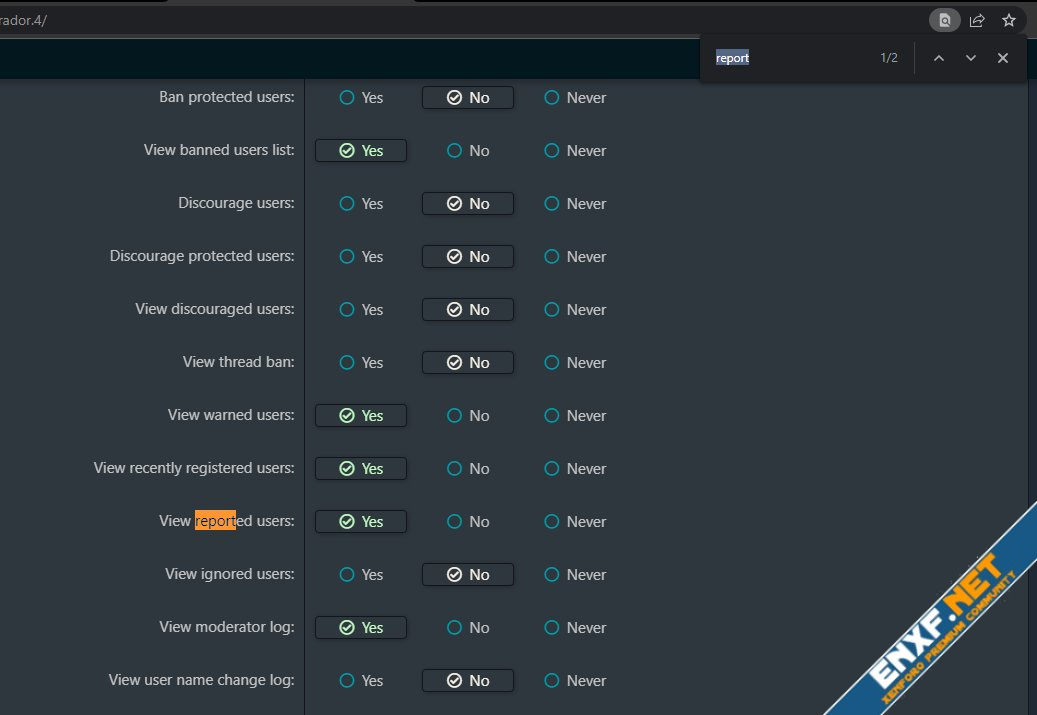Select Yes for View moderator log
Viewport: 1037px width, 715px height.
[361, 628]
